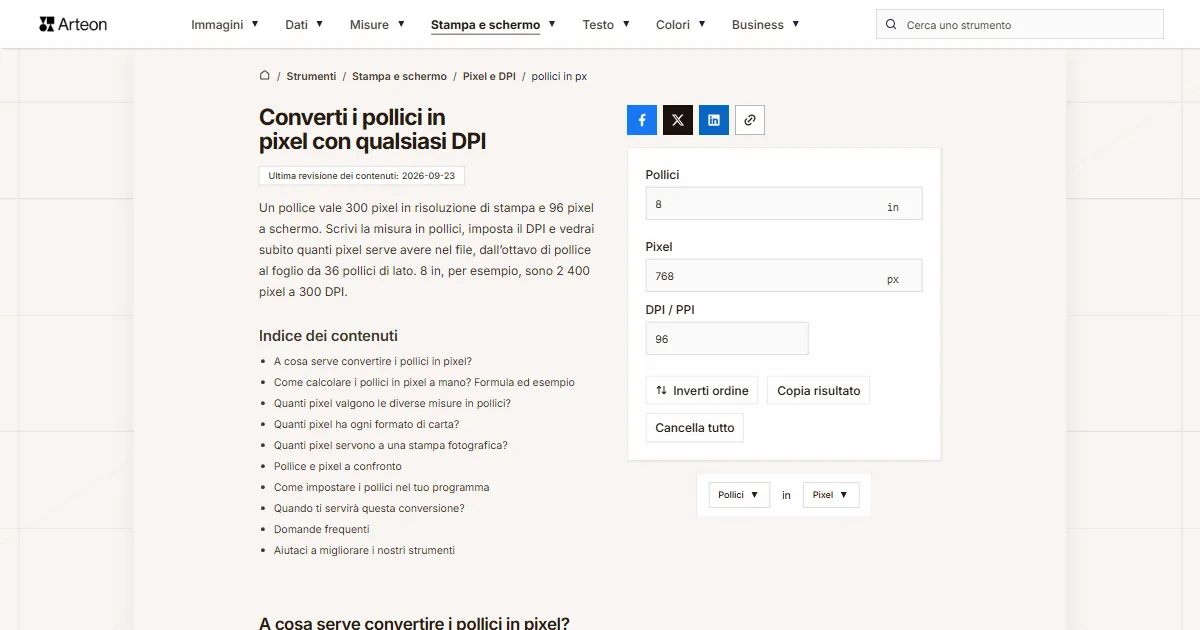Open the Pixel target unit dropdown
Viewport: 1200px width, 630px height.
[831, 495]
